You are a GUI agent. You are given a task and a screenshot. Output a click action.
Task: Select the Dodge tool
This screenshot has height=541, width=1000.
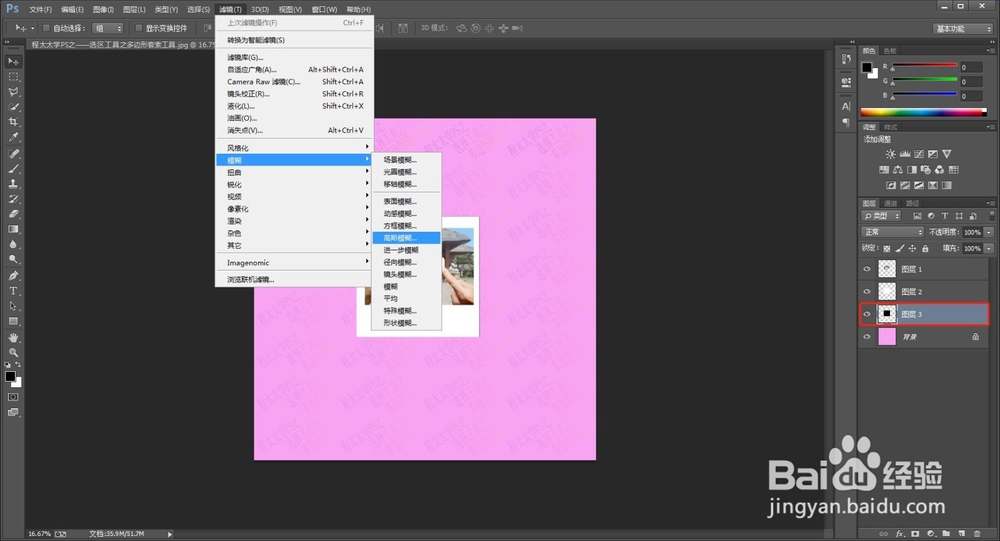pyautogui.click(x=13, y=260)
